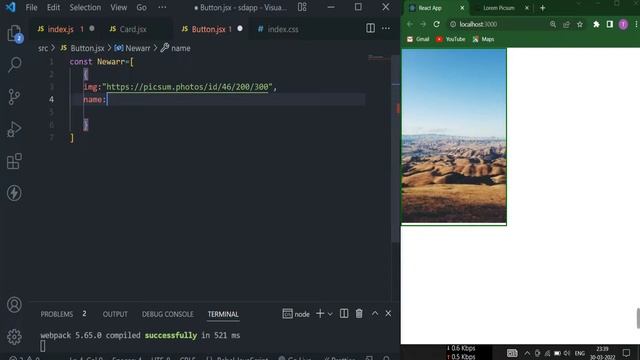Open a new Chrome tab
The image size is (640, 360).
click(x=542, y=8)
